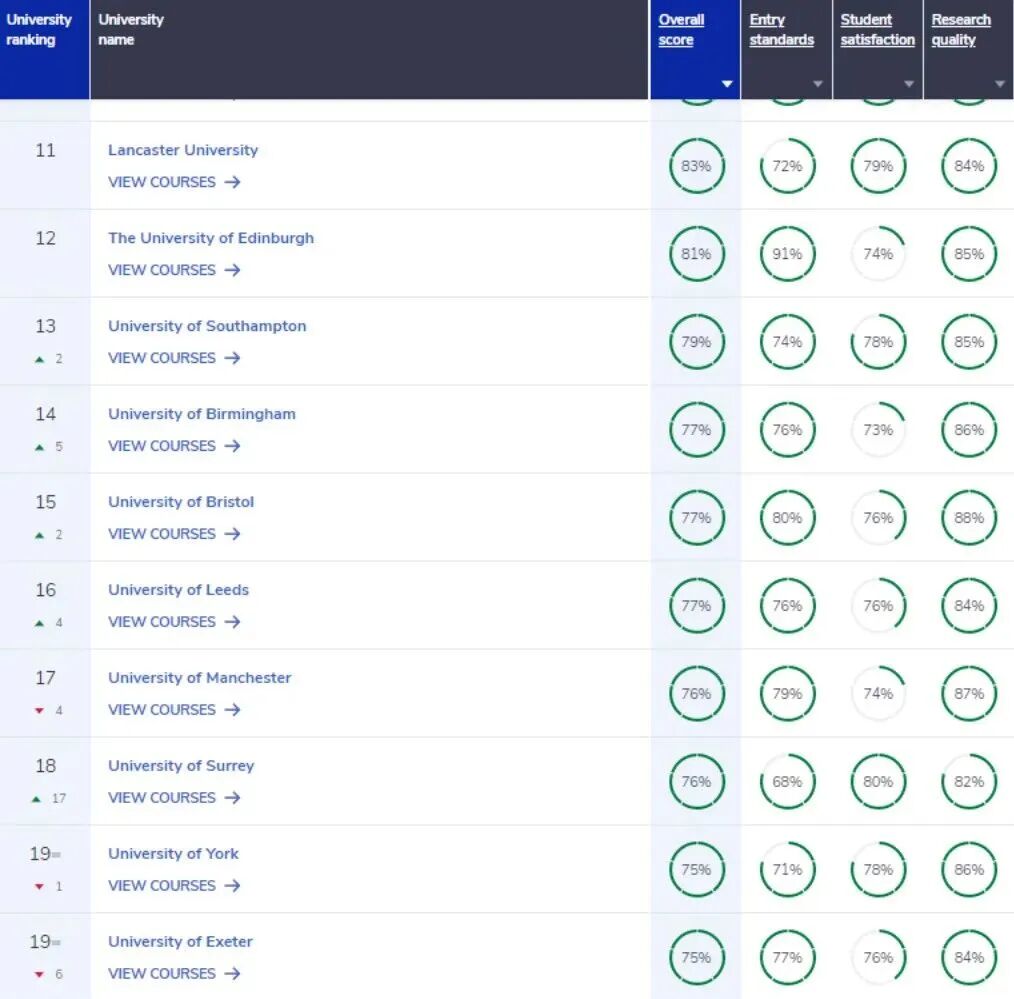Click Birmingham's 73% student satisfaction circle

pyautogui.click(x=878, y=430)
